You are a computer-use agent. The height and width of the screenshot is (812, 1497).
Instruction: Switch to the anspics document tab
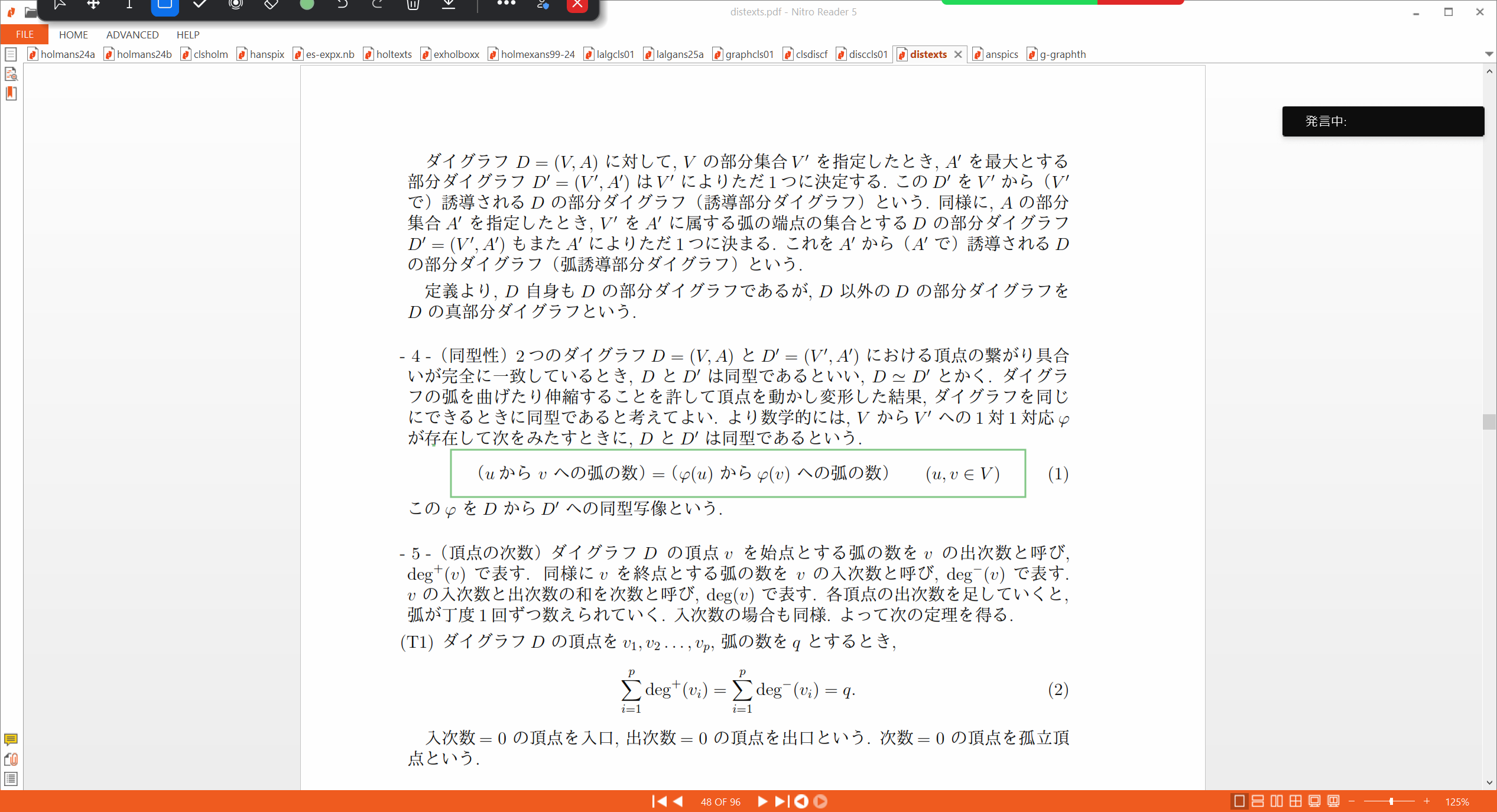click(x=995, y=54)
